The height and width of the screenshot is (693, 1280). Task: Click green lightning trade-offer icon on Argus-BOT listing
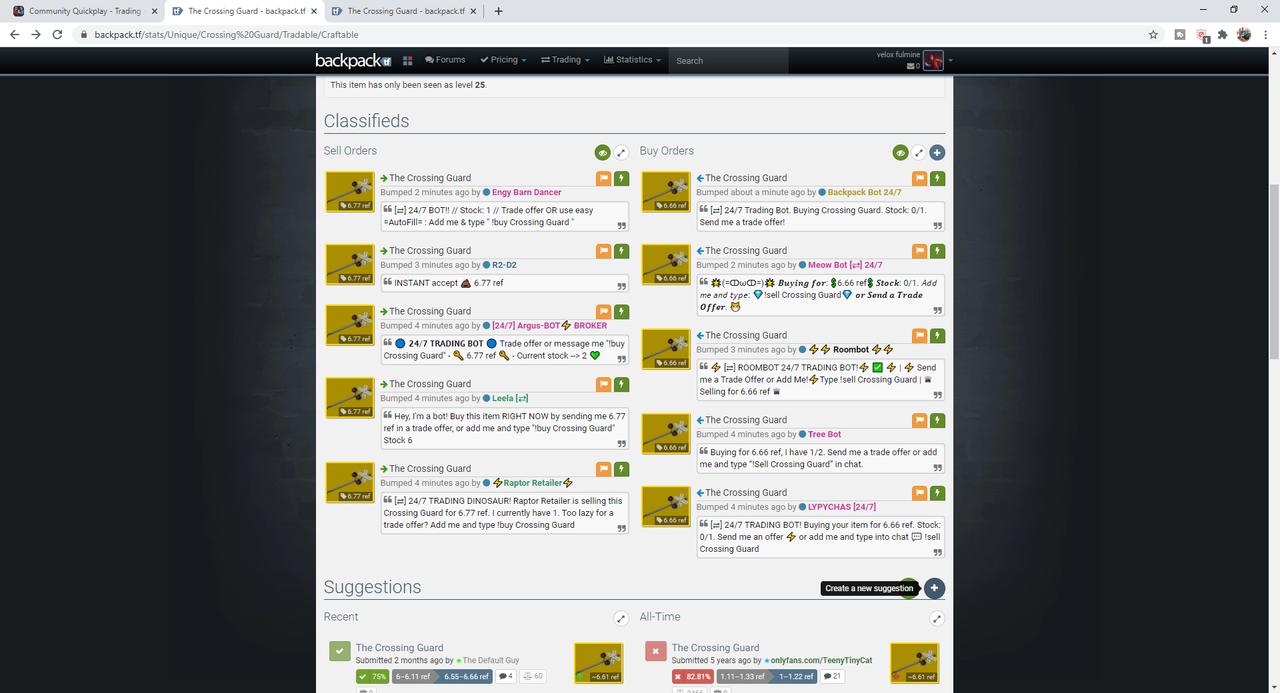click(621, 312)
